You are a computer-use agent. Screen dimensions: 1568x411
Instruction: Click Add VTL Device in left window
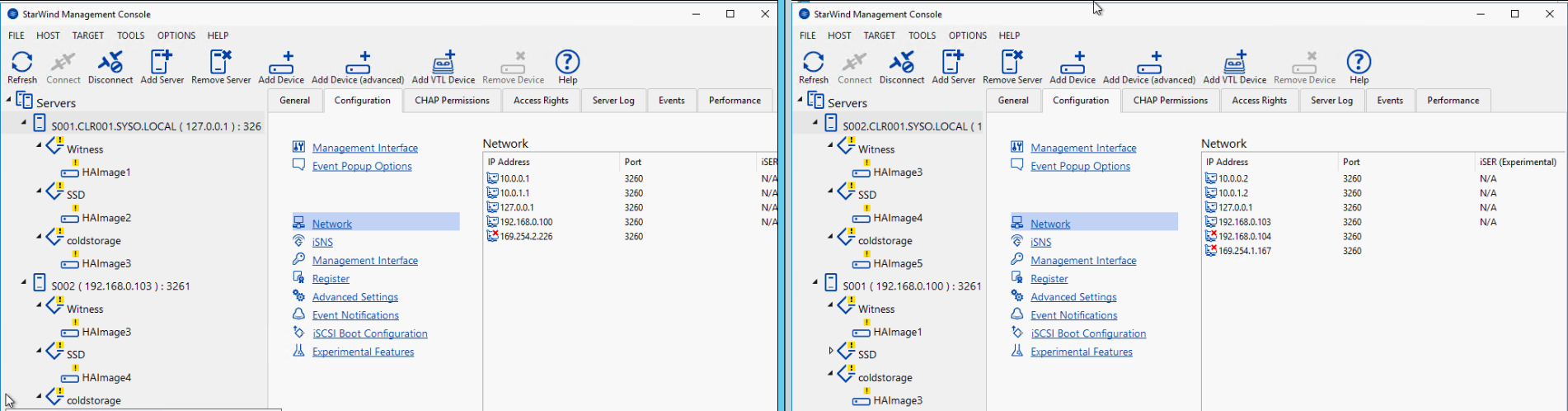point(444,67)
